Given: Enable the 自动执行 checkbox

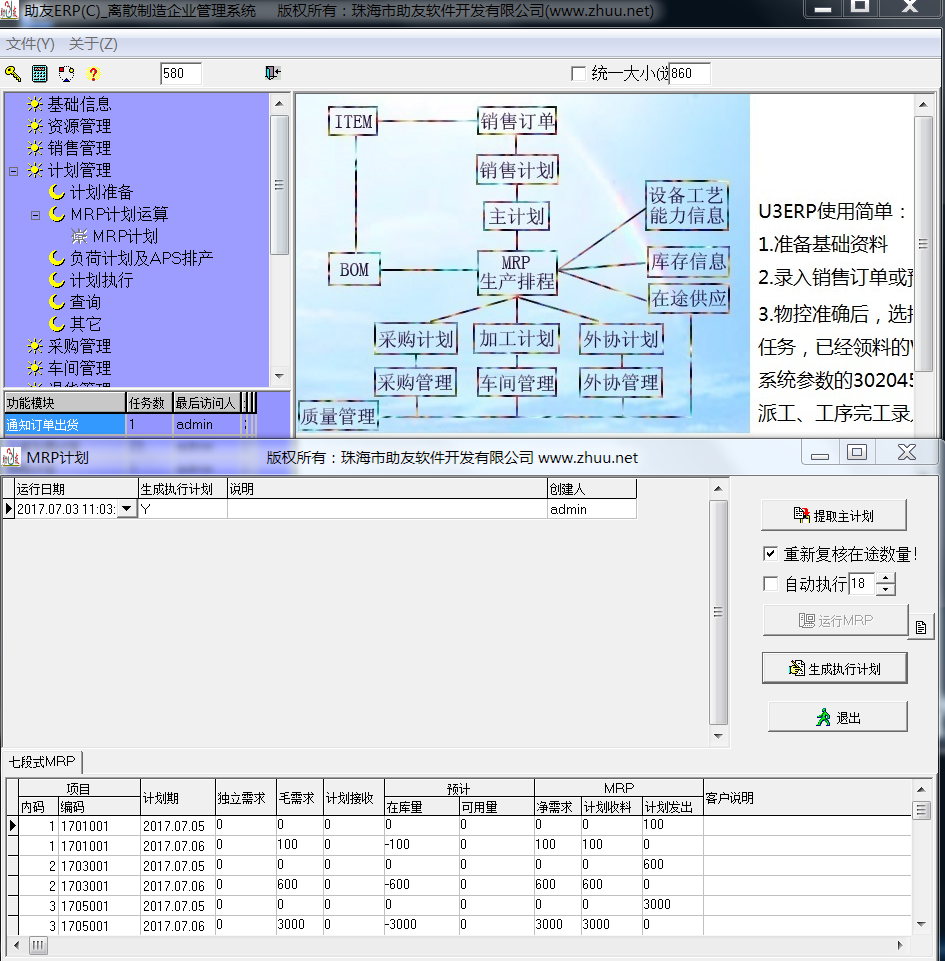Looking at the screenshot, I should pos(770,584).
